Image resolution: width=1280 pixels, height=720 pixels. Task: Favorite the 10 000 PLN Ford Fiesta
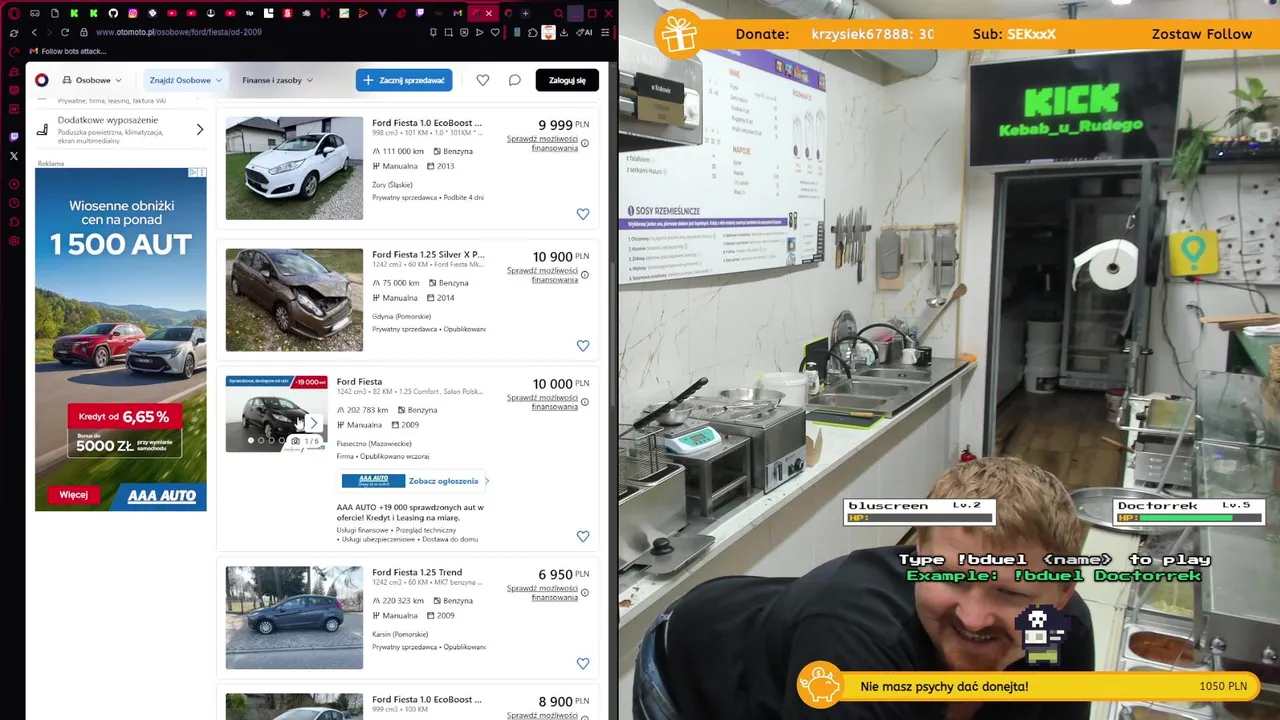coord(583,537)
